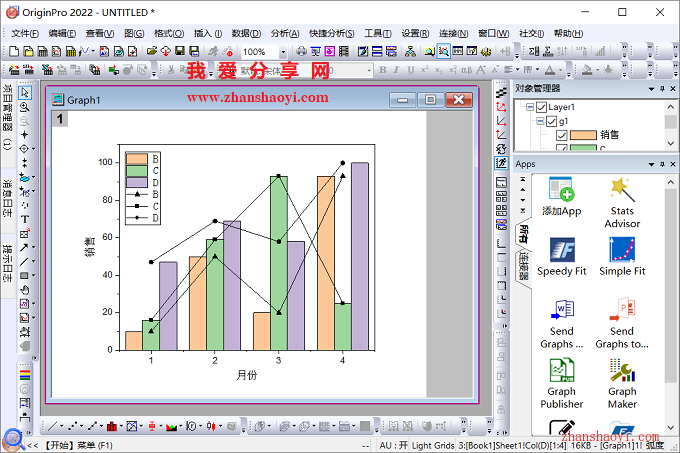This screenshot has width=680, height=453.
Task: Open the 项目管理器 side tab
Action: [x=7, y=117]
